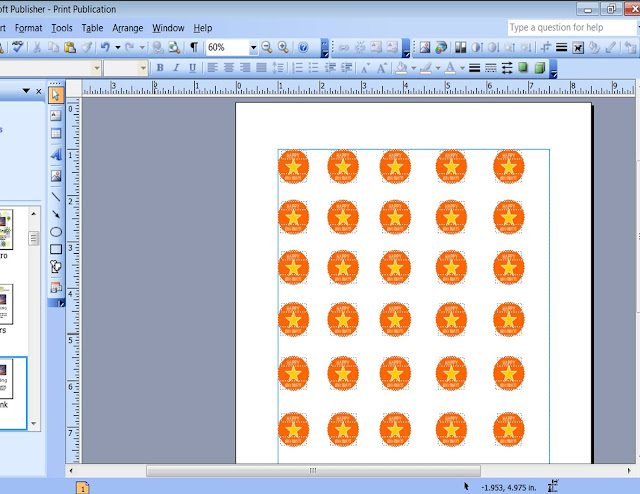Insert picture from picture toolbar
The image size is (640, 494).
pos(424,47)
